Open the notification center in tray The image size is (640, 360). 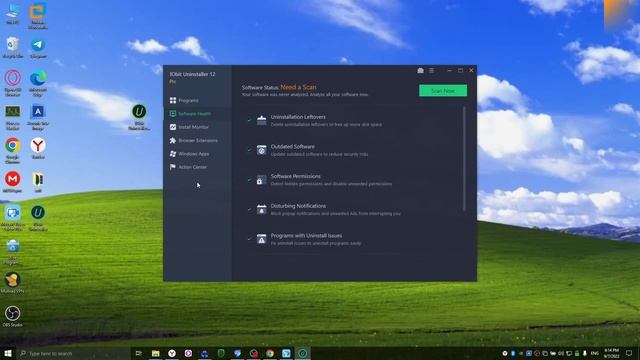pos(629,353)
